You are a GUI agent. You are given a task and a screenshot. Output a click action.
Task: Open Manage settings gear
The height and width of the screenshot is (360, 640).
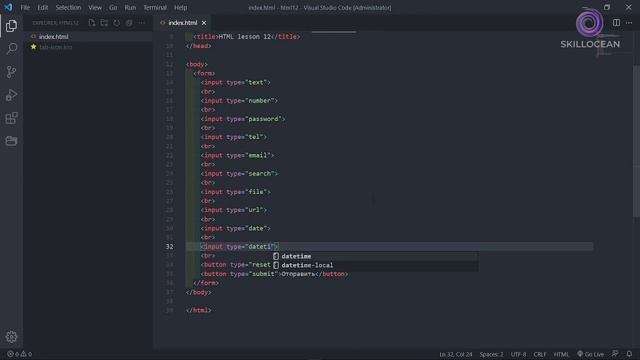[x=11, y=337]
